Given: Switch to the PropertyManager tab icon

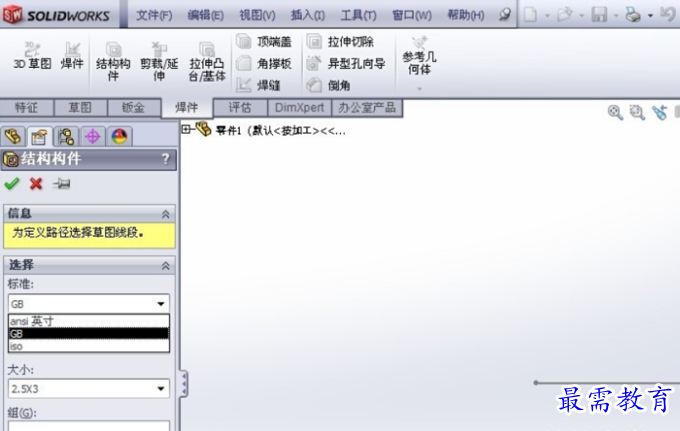Looking at the screenshot, I should pos(39,137).
